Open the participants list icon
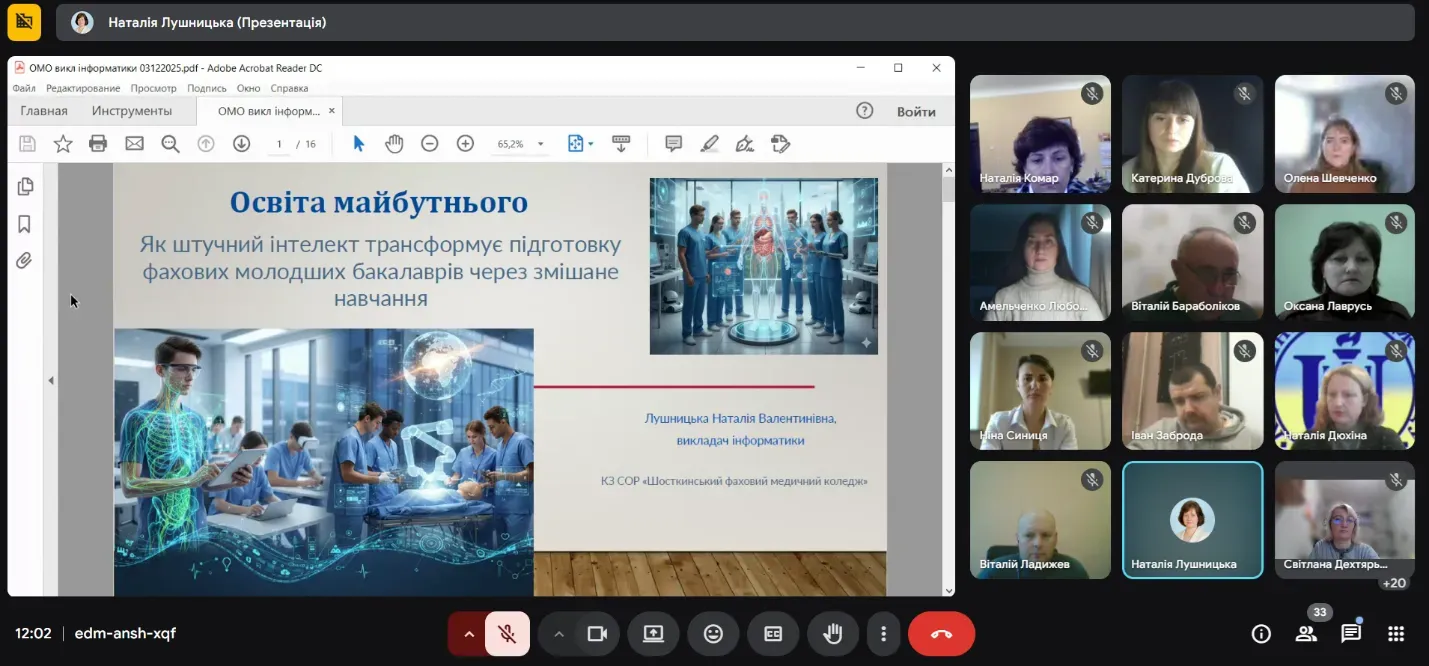This screenshot has width=1429, height=666. (1306, 633)
